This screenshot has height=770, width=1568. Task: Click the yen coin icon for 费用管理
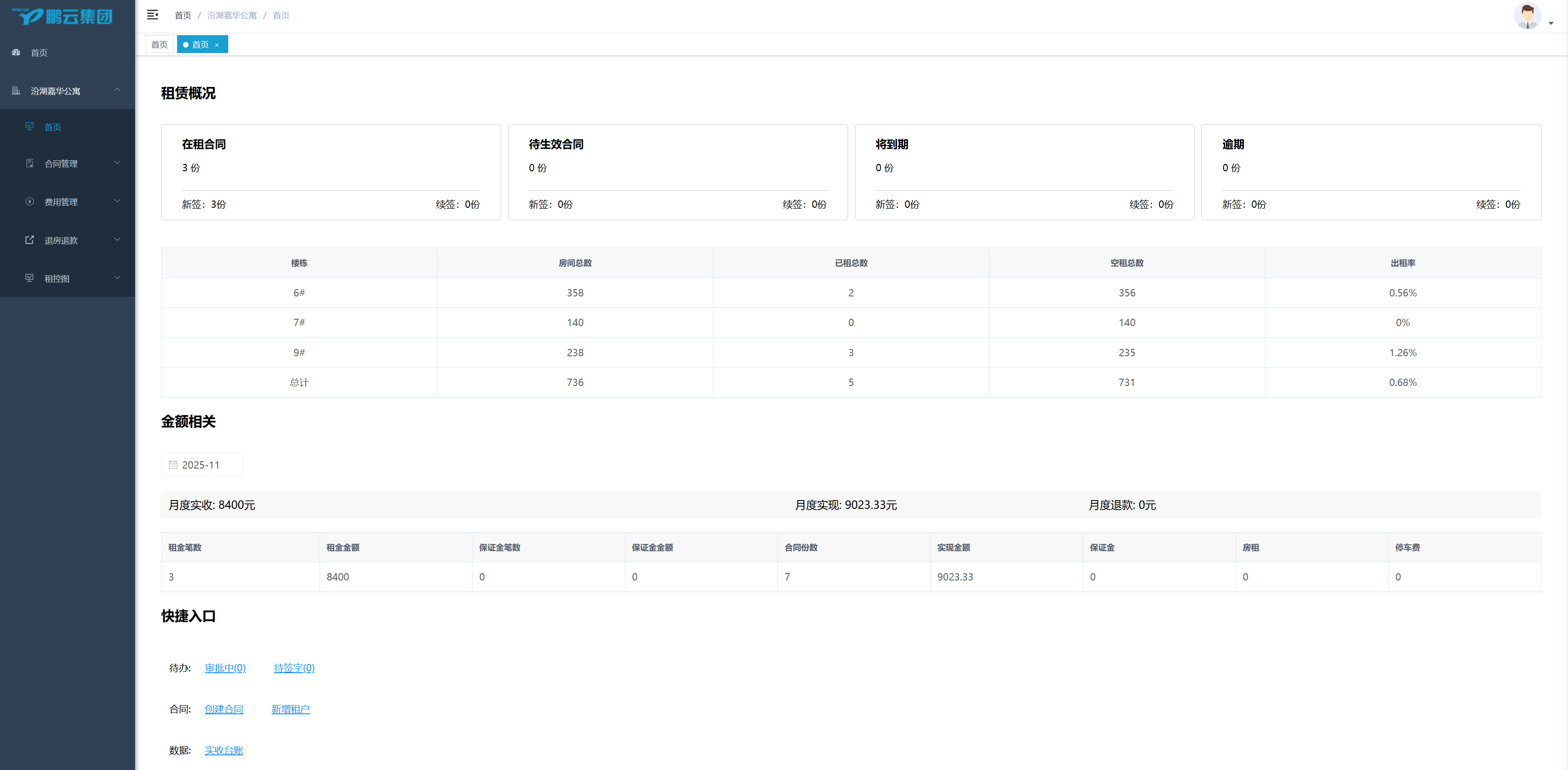pos(30,202)
